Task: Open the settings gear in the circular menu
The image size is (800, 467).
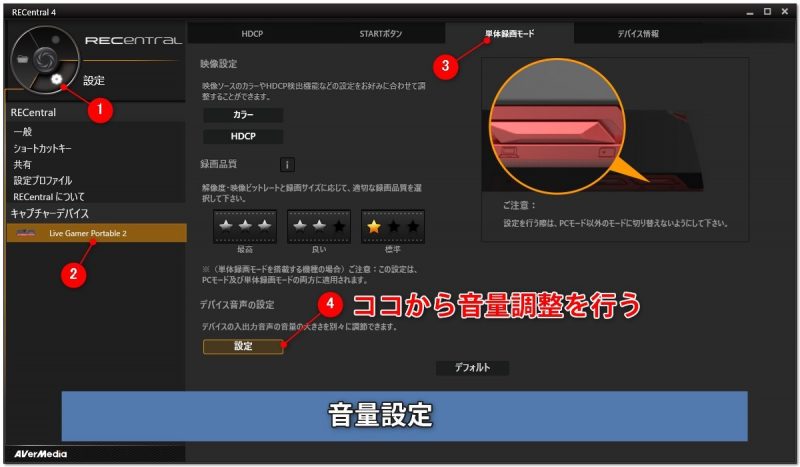Action: point(56,79)
